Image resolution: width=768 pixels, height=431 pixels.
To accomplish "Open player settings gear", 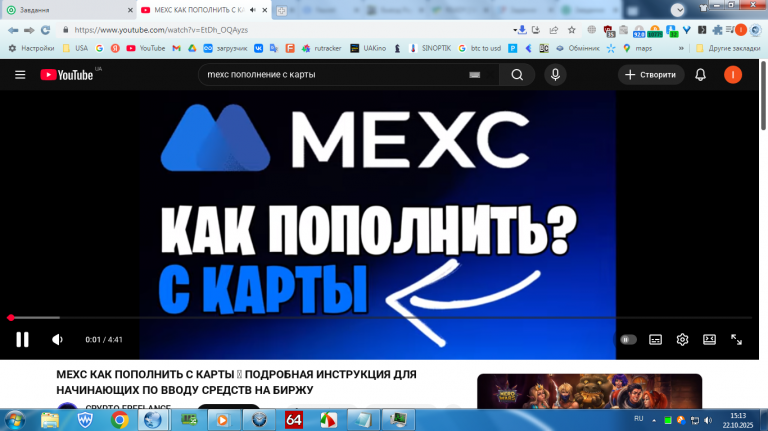I will tap(682, 339).
